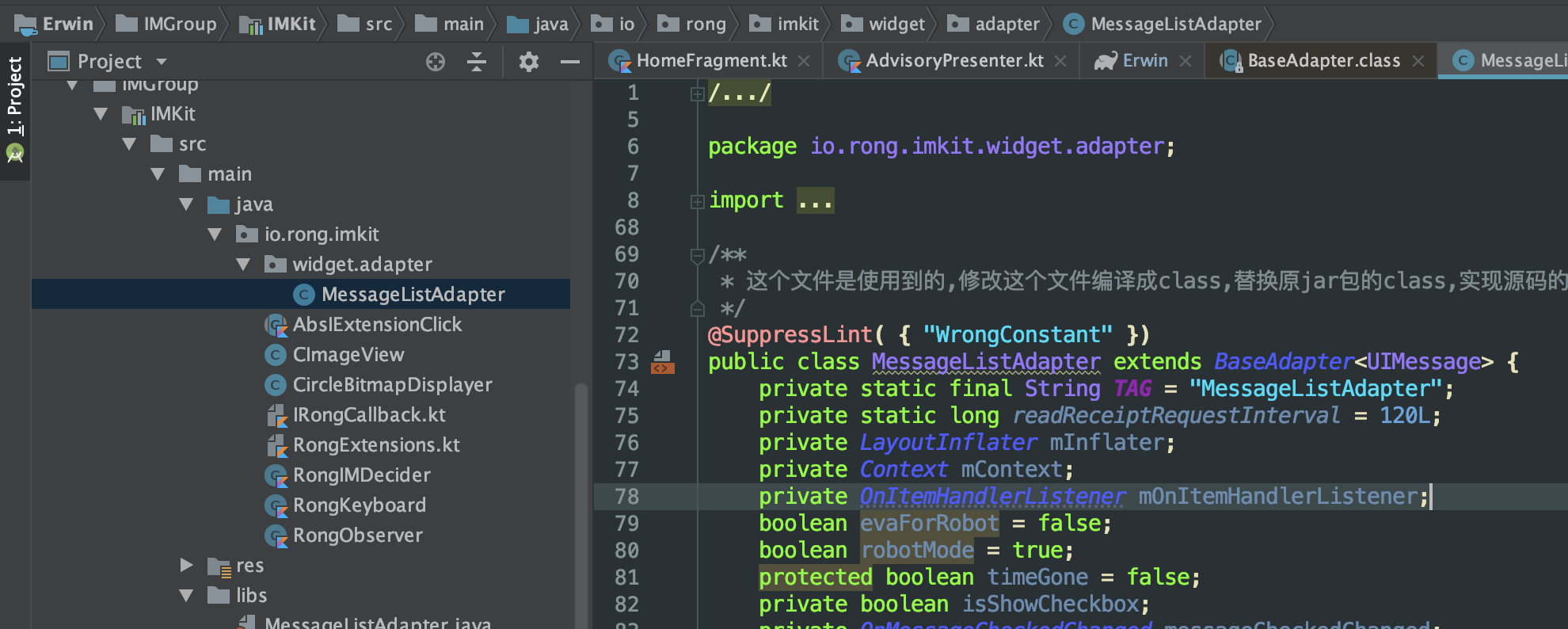This screenshot has height=629, width=1568.
Task: Open CircleBitmapDisplayer in project tree
Action: click(380, 385)
